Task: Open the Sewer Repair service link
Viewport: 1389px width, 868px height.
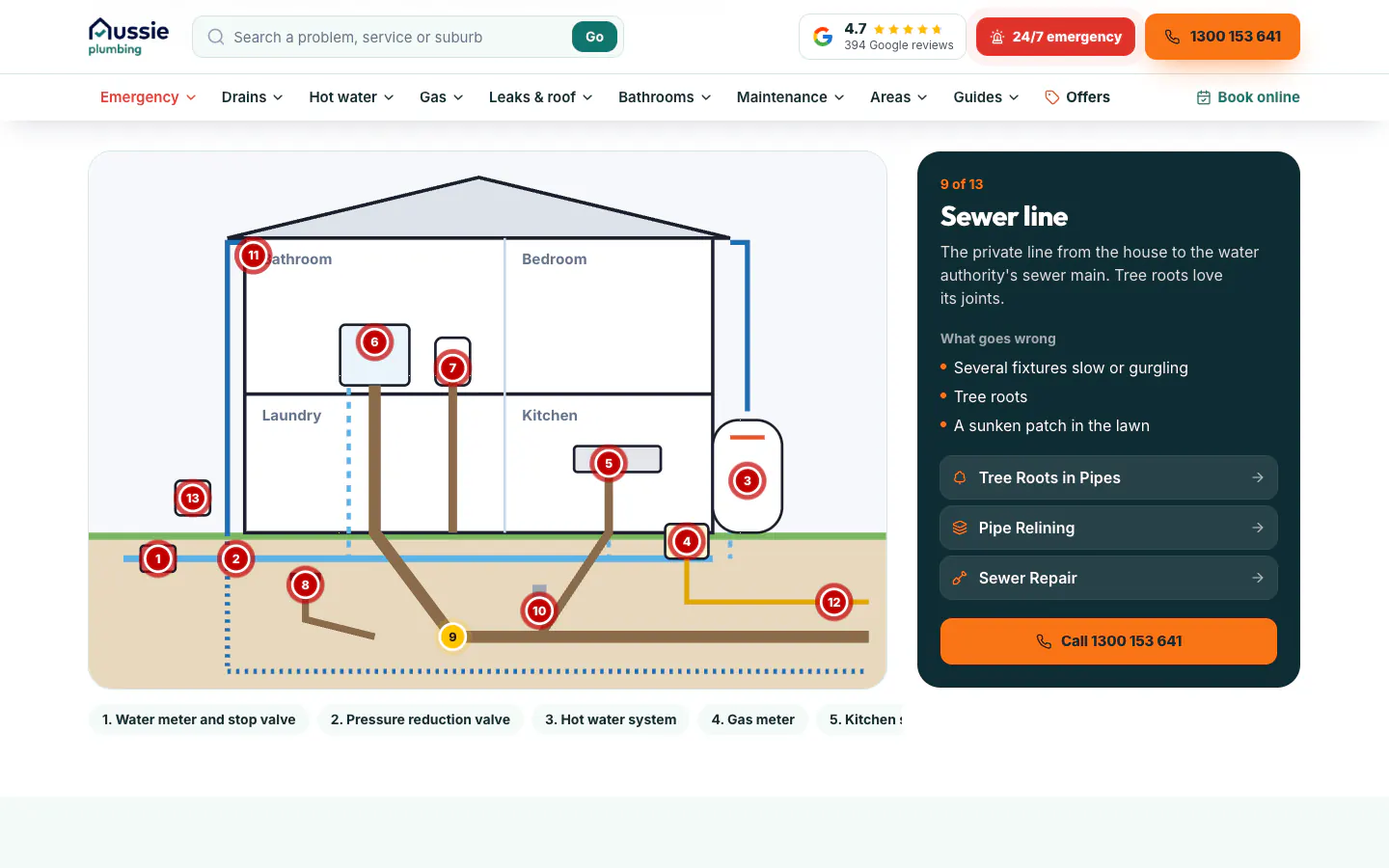Action: pos(1108,578)
